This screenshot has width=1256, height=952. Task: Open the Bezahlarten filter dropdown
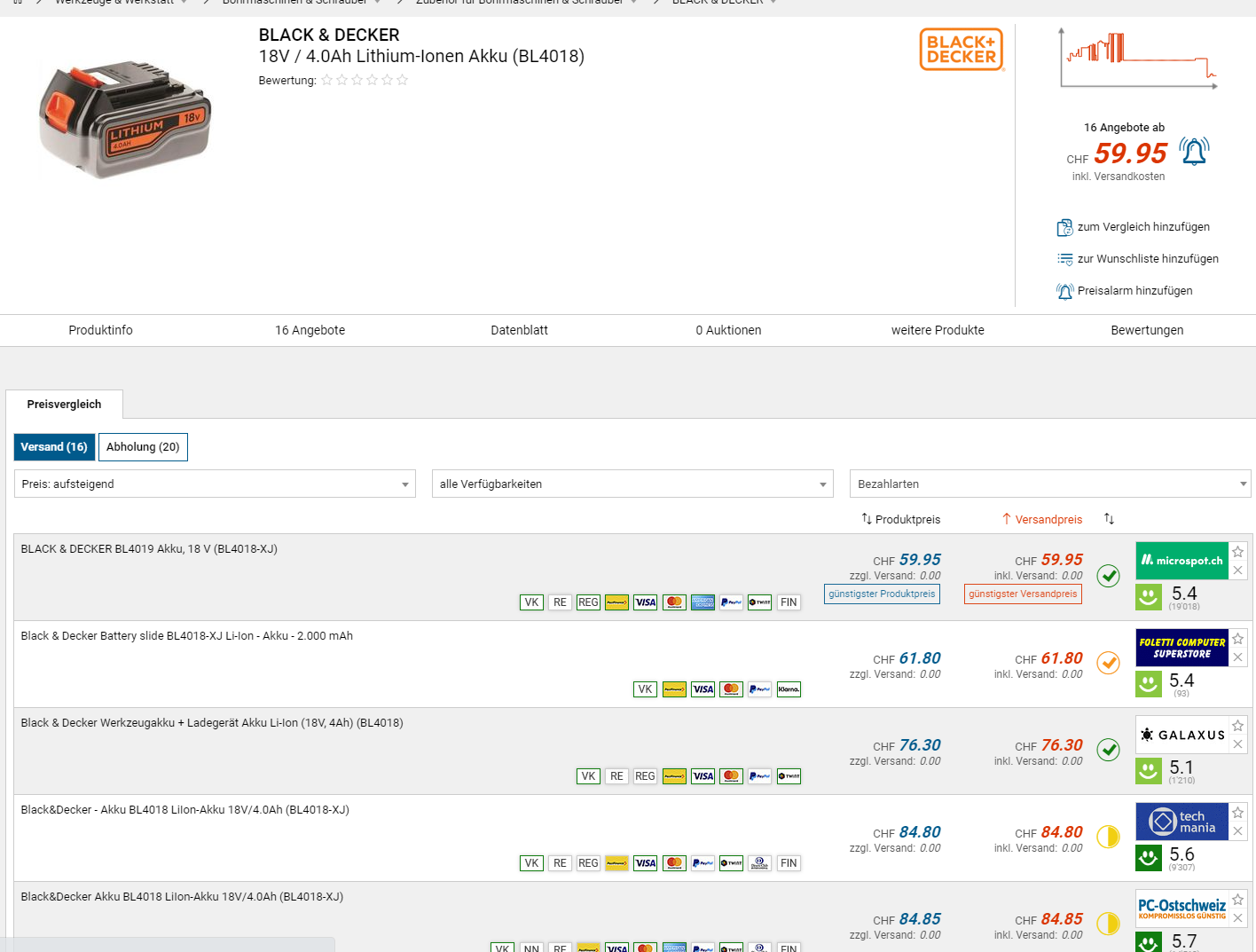[1050, 484]
